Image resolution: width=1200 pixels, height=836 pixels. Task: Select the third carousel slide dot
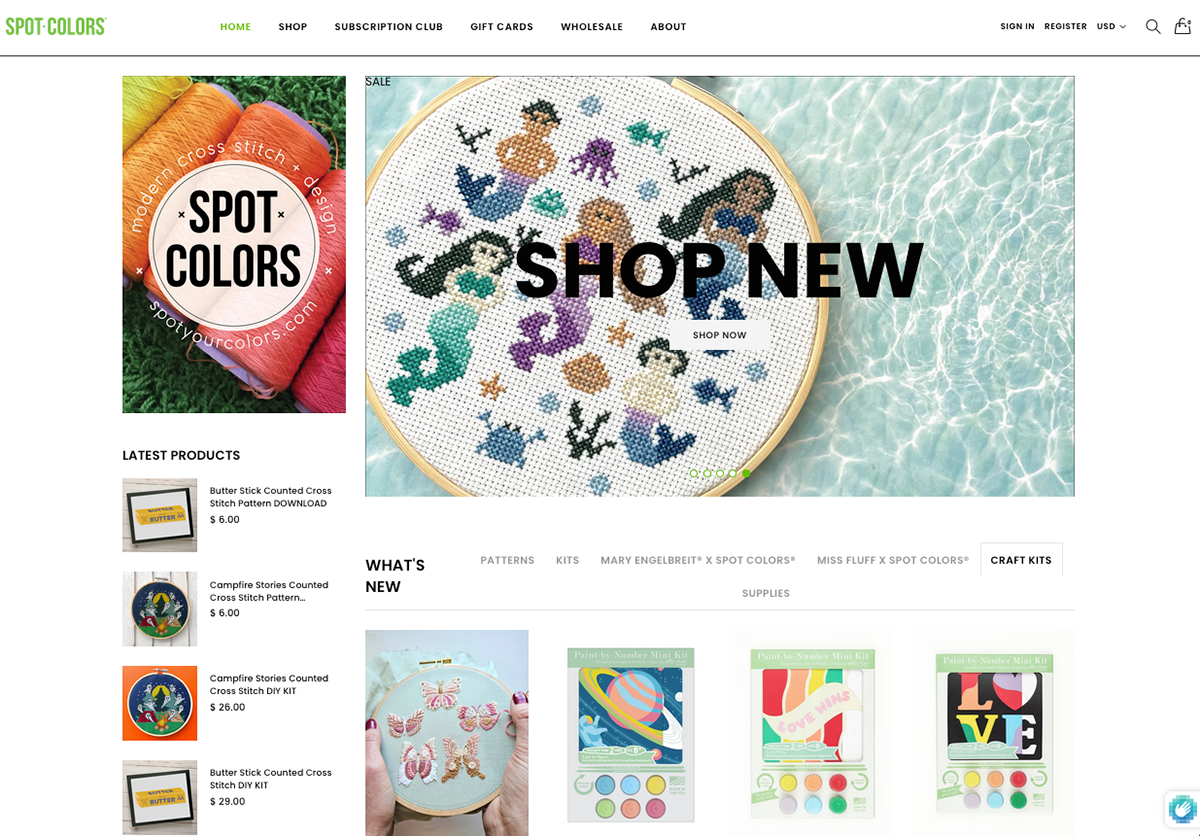(x=720, y=473)
